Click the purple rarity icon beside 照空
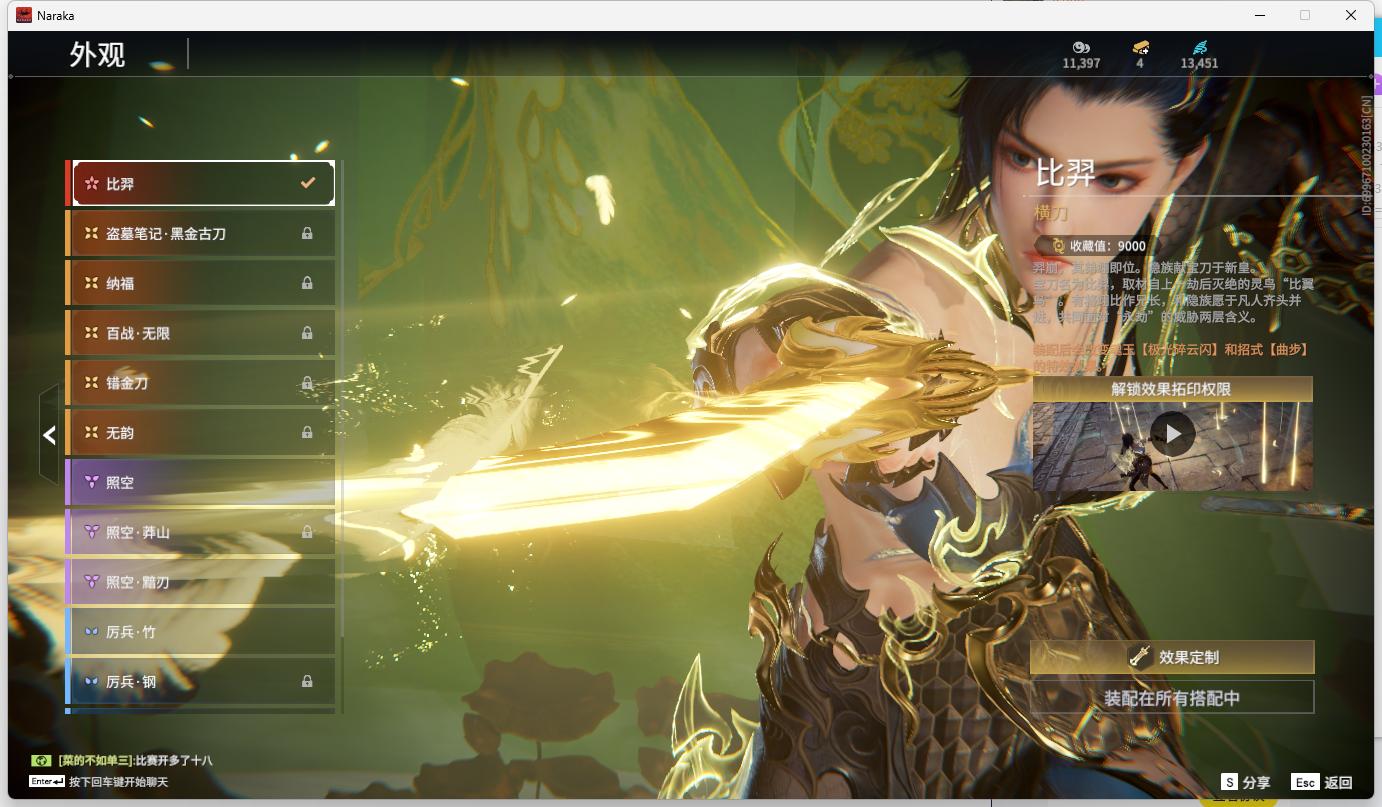This screenshot has height=807, width=1382. click(92, 482)
